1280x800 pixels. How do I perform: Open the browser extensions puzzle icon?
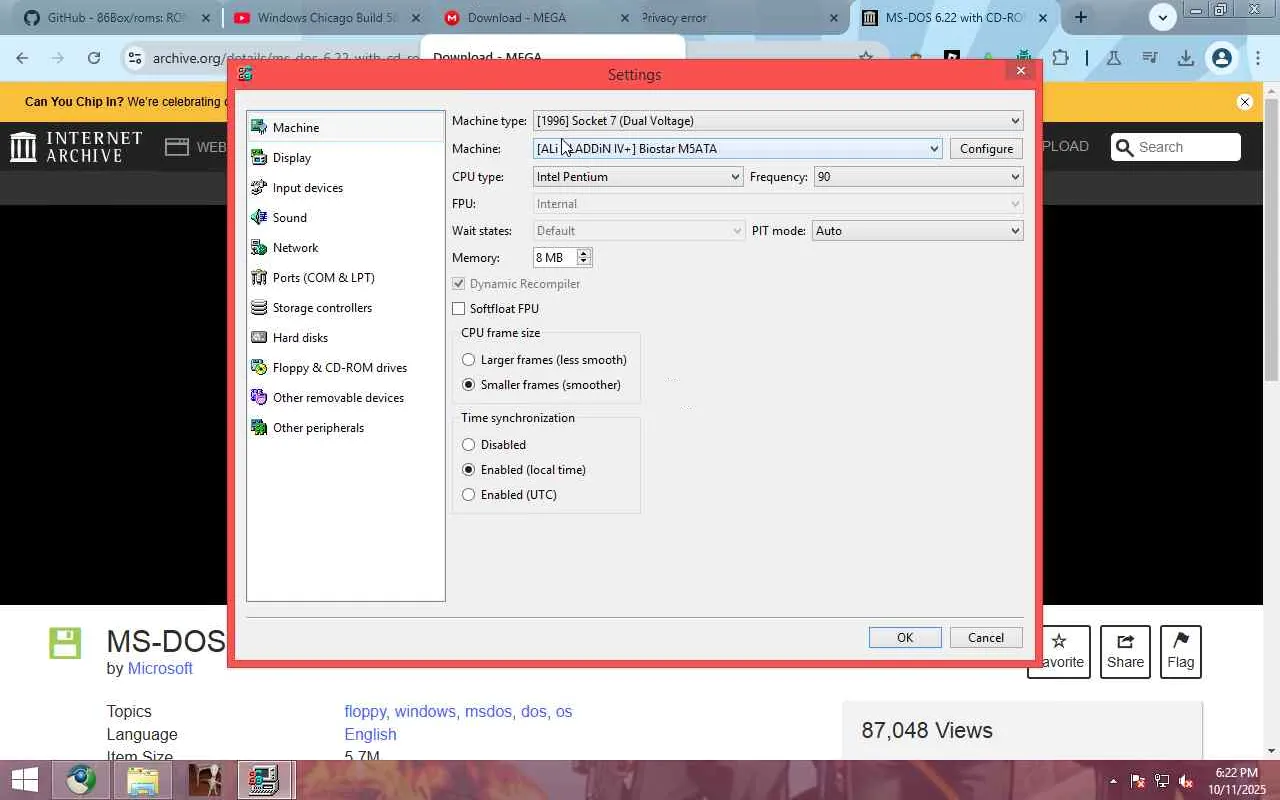click(x=1060, y=58)
